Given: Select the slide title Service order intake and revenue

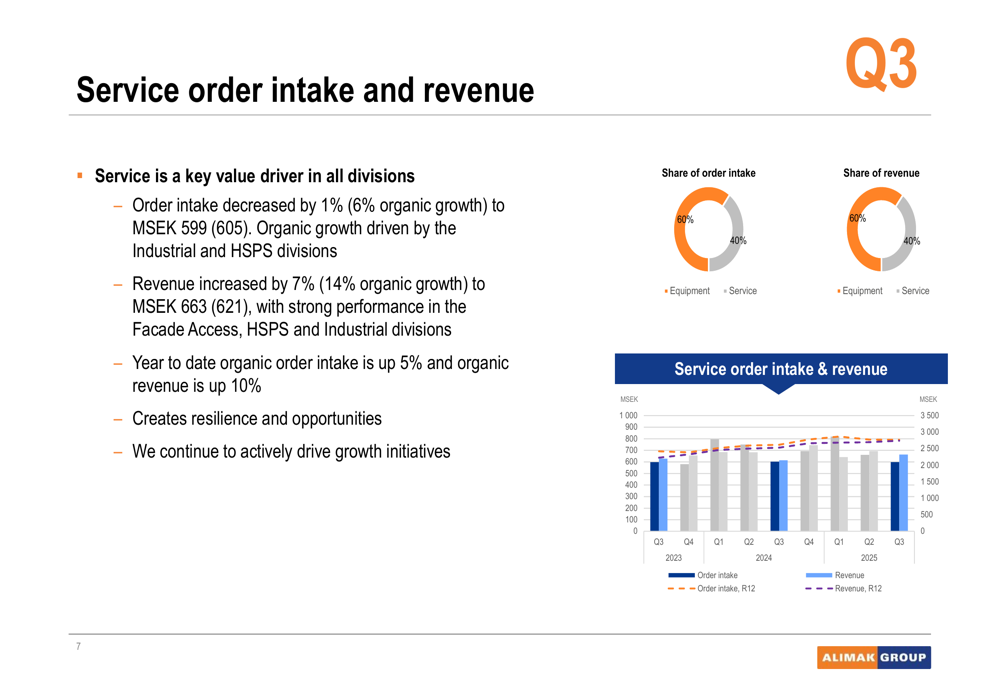Looking at the screenshot, I should coord(305,91).
